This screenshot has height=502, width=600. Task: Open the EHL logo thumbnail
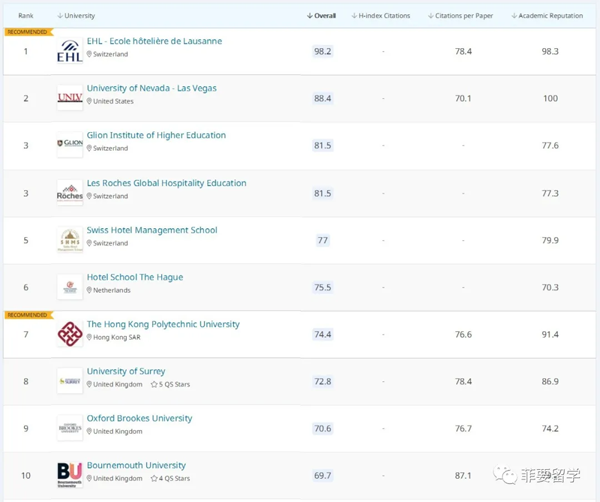coord(70,51)
